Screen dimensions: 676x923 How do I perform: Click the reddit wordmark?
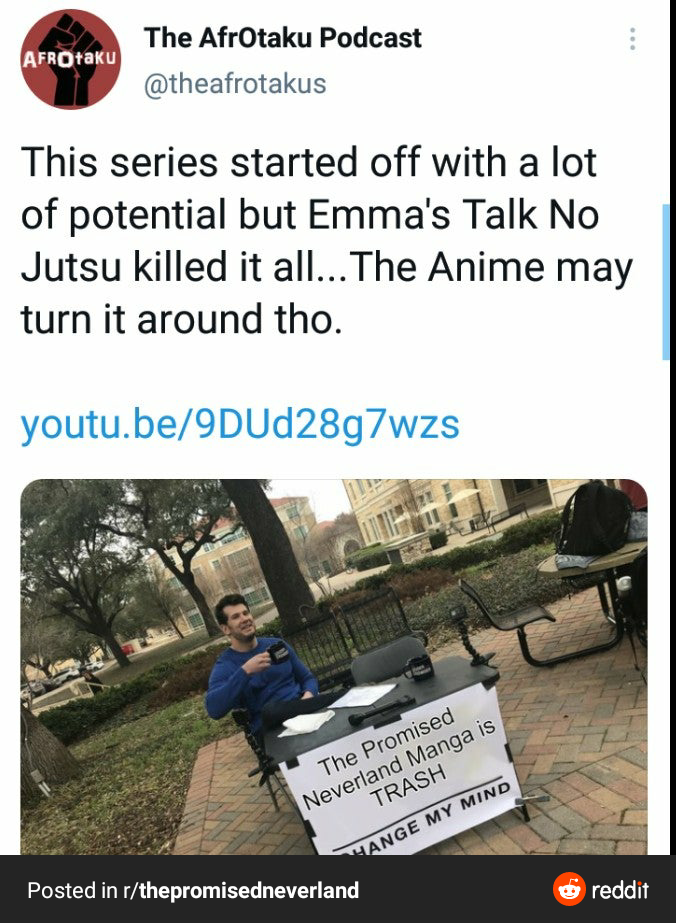point(619,889)
